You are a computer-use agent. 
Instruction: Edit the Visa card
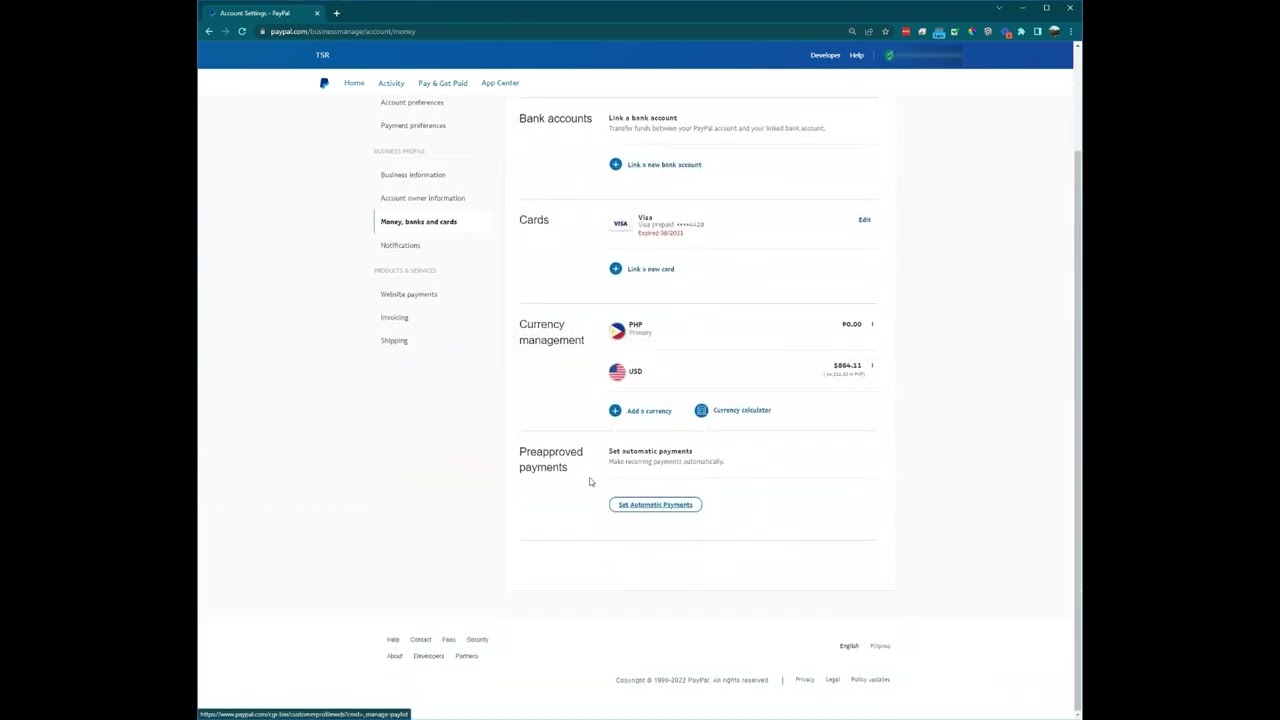(x=864, y=219)
